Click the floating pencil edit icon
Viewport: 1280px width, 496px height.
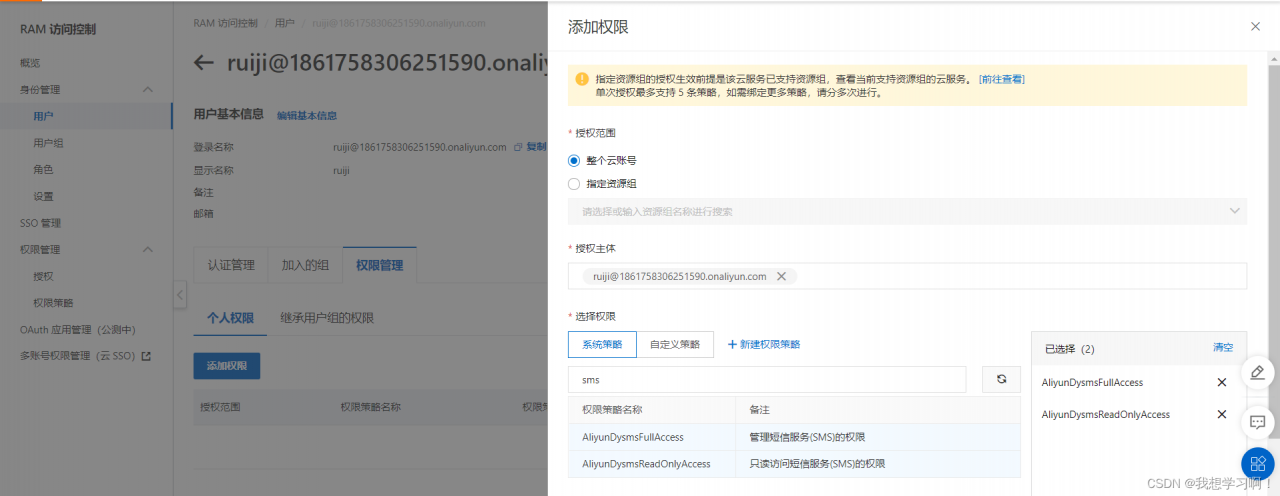pos(1258,372)
